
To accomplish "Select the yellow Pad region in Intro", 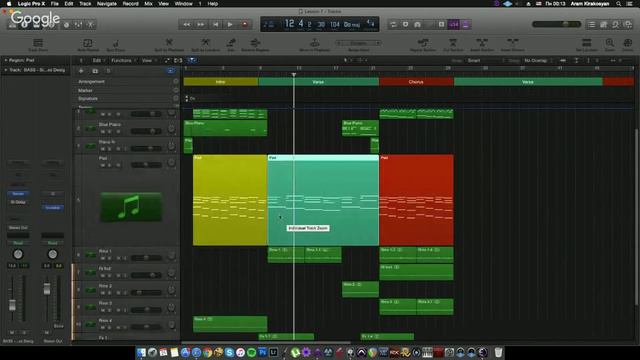I will click(x=230, y=200).
